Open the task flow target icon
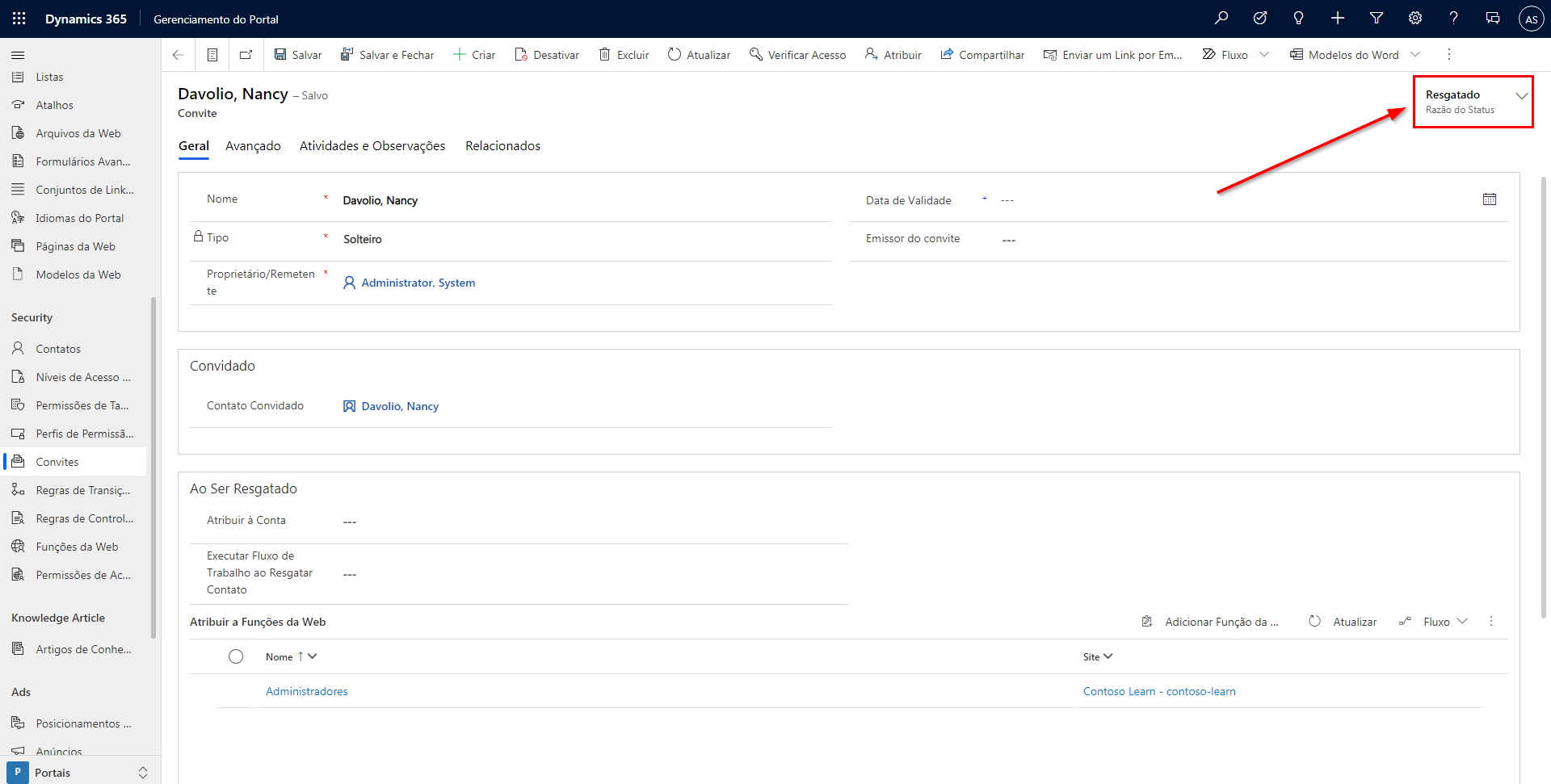 click(x=1260, y=19)
